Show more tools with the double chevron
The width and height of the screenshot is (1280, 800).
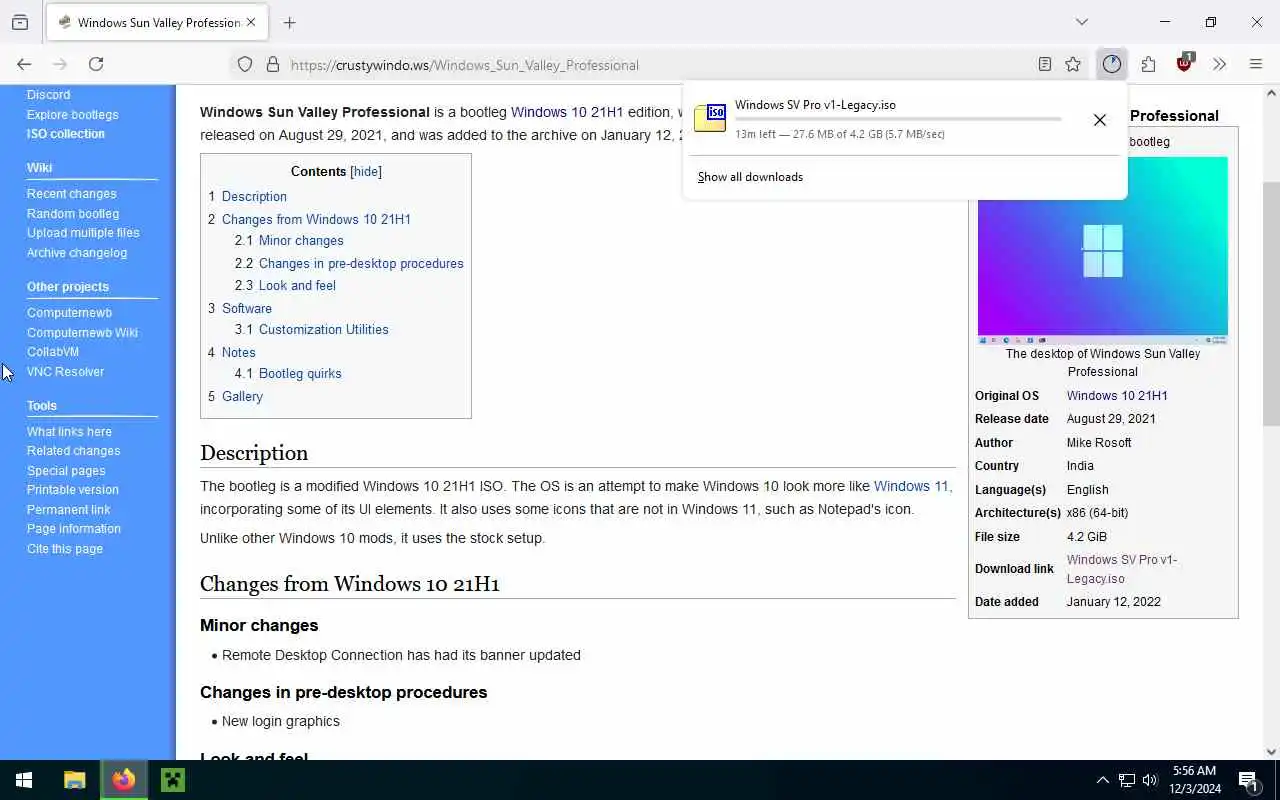[x=1220, y=65]
